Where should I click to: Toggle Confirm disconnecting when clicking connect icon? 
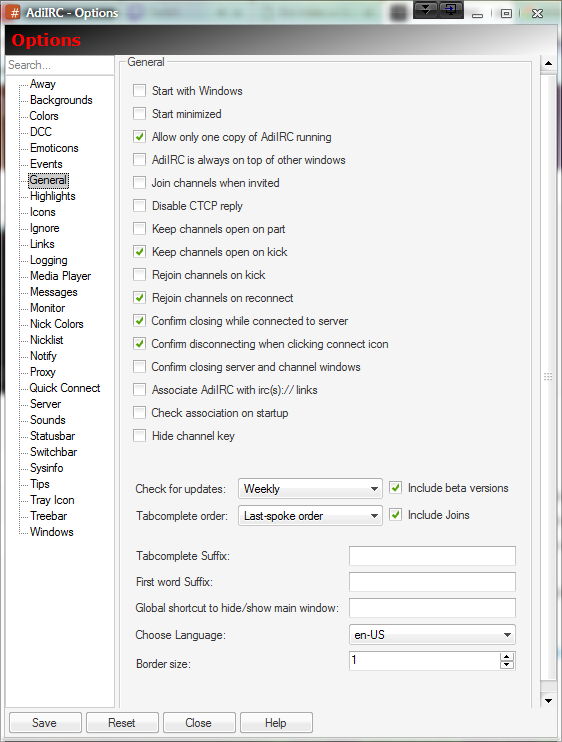click(x=140, y=344)
